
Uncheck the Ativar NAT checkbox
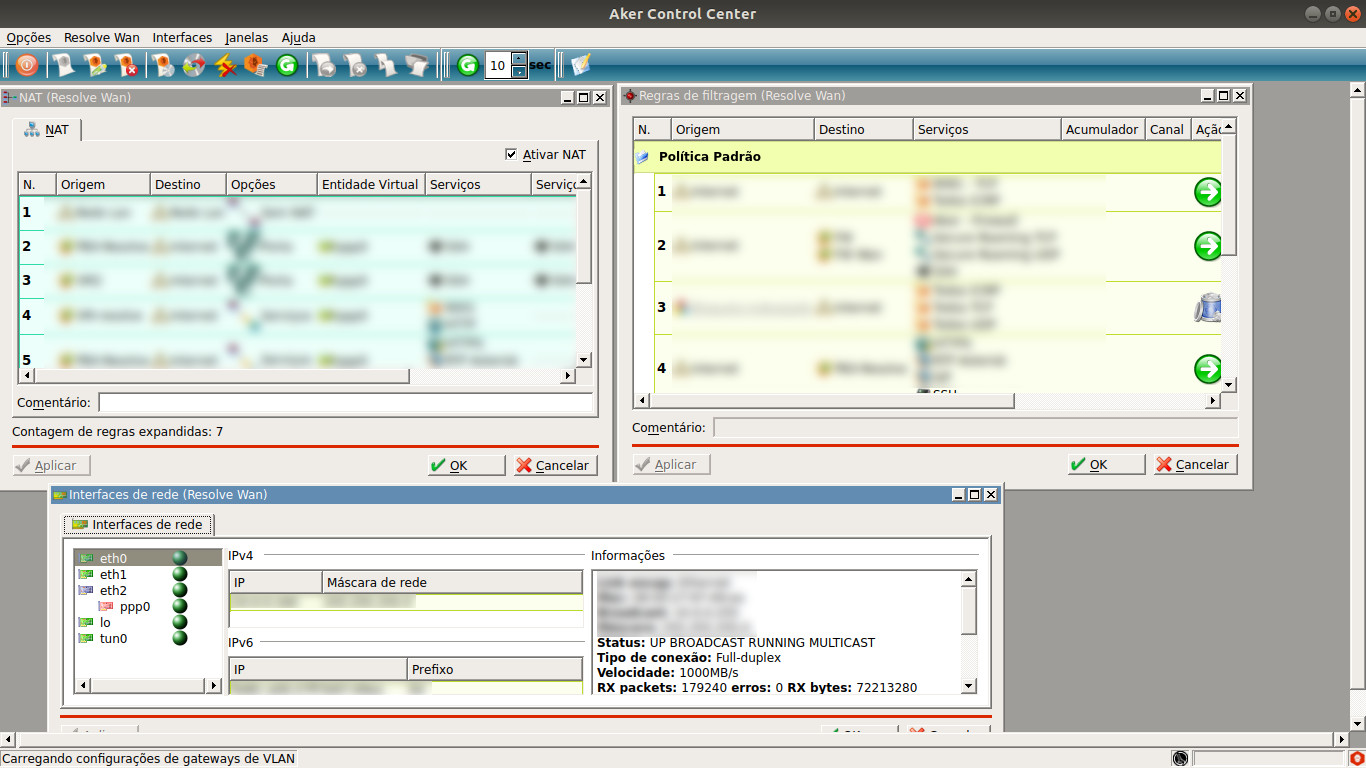click(513, 155)
